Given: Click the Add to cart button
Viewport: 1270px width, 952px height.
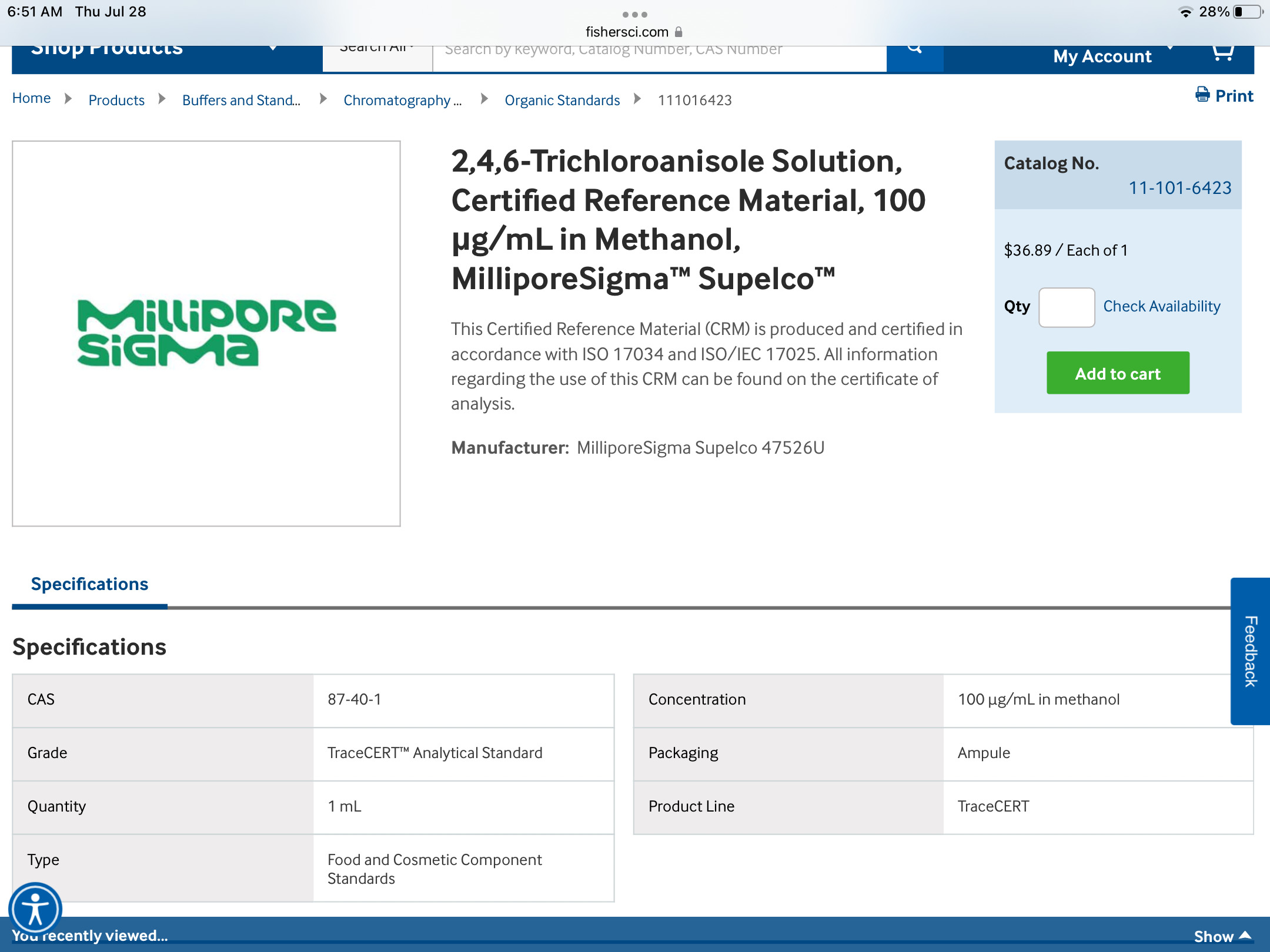Looking at the screenshot, I should (1118, 373).
